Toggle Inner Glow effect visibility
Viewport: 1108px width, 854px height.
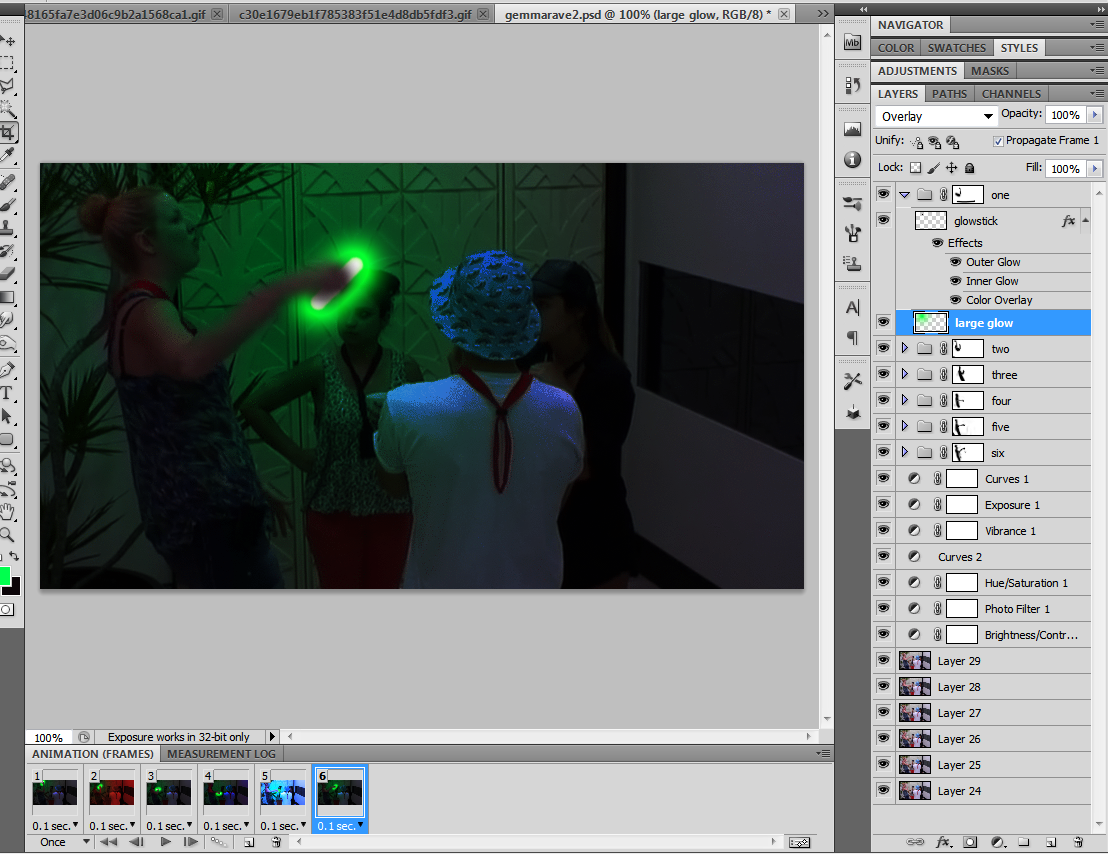point(955,281)
